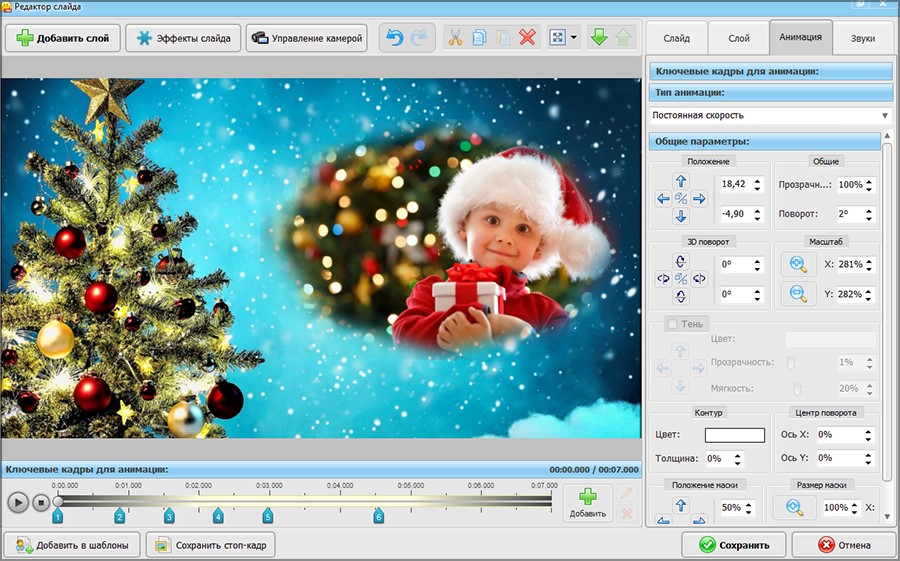Viewport: 900px width, 561px height.
Task: Adjust the scale X 281% stepper
Action: click(869, 265)
